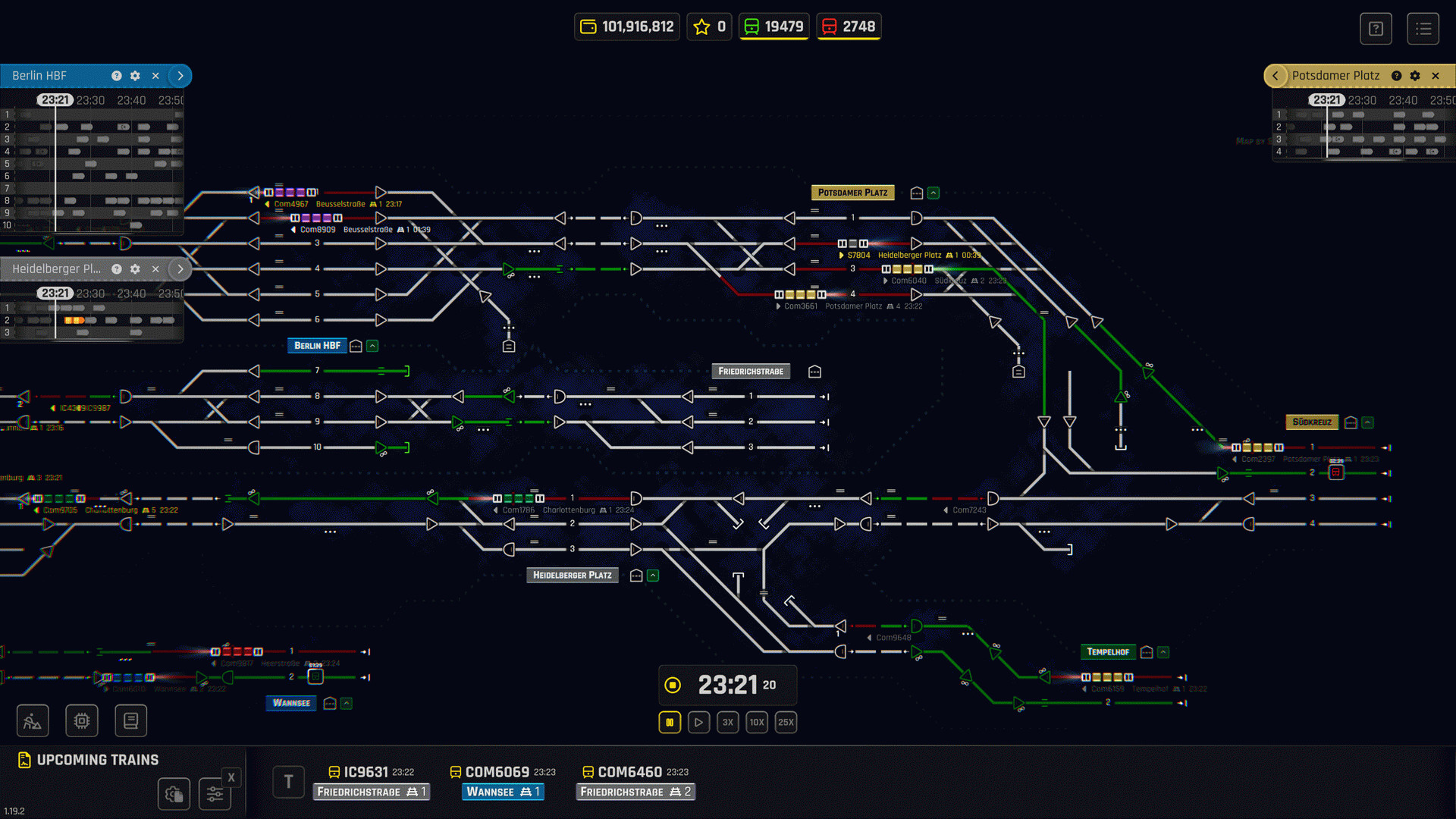Click the T button in upcoming trains

pos(288,782)
